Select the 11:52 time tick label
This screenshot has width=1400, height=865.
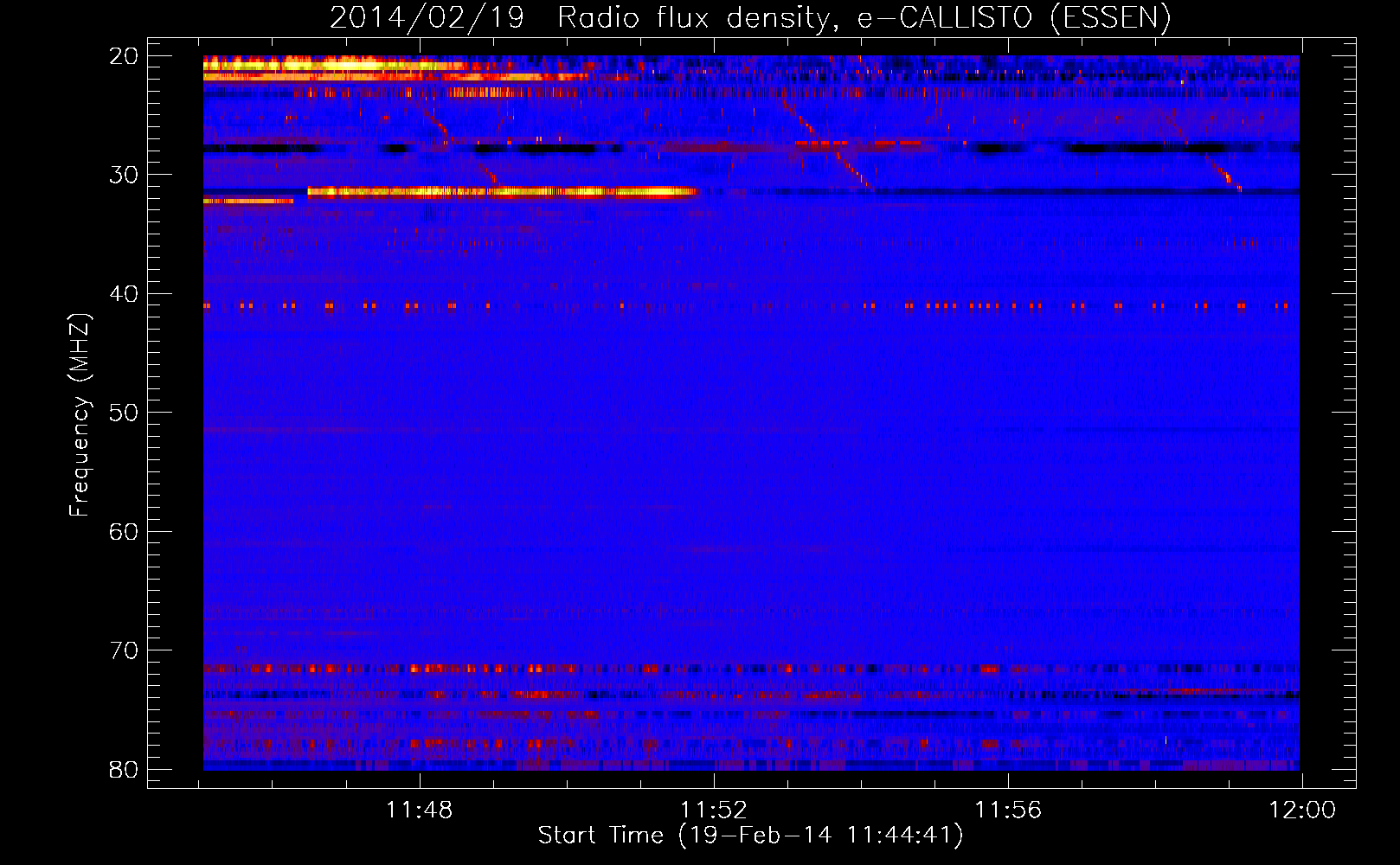714,811
